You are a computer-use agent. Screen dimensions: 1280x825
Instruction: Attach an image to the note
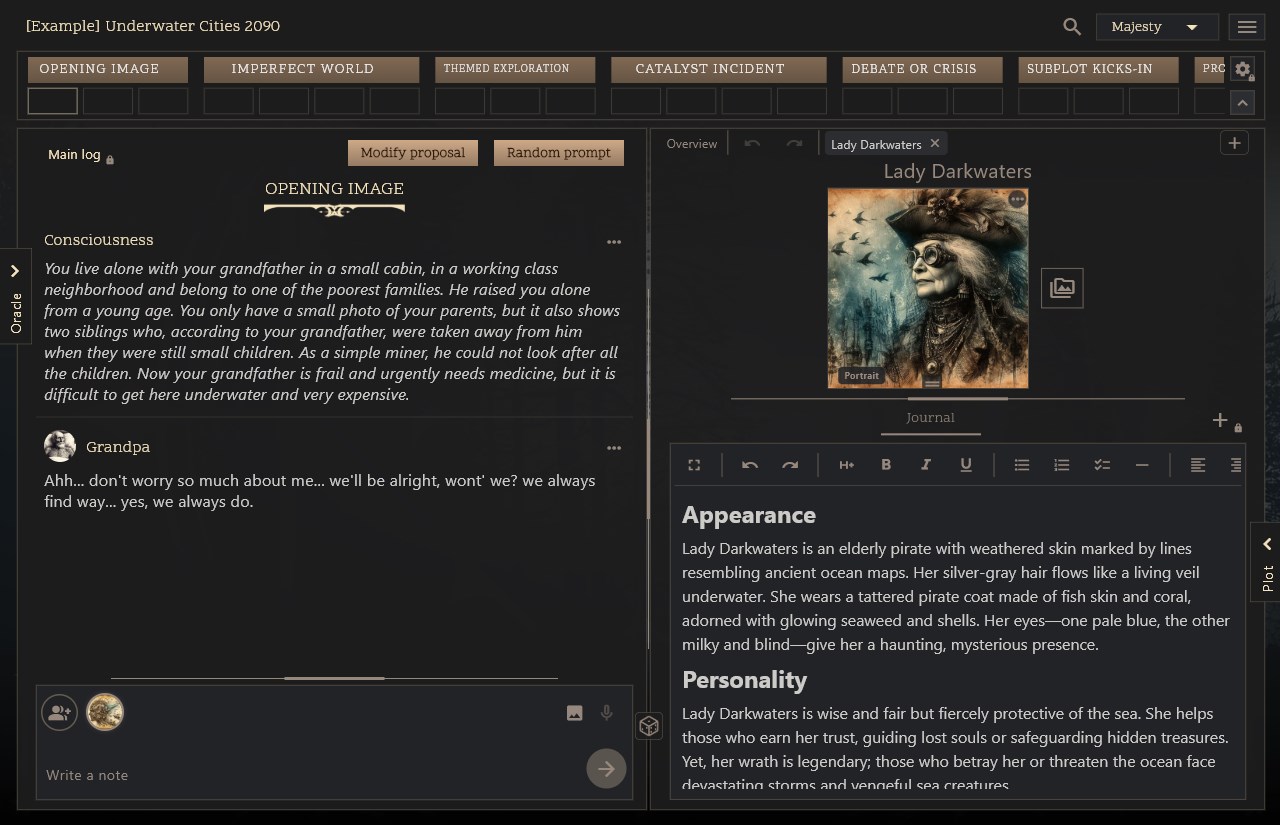(574, 713)
